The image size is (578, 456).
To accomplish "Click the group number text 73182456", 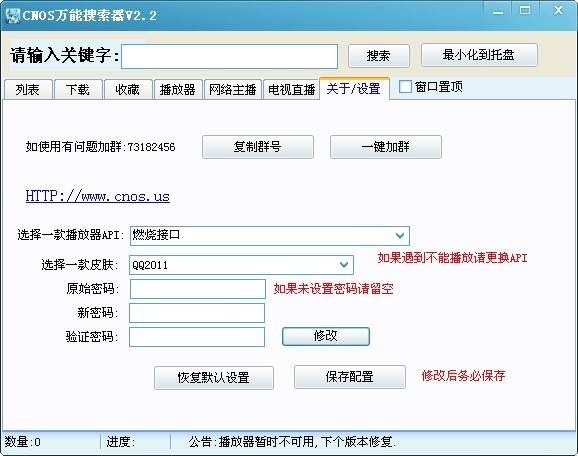I will point(151,147).
